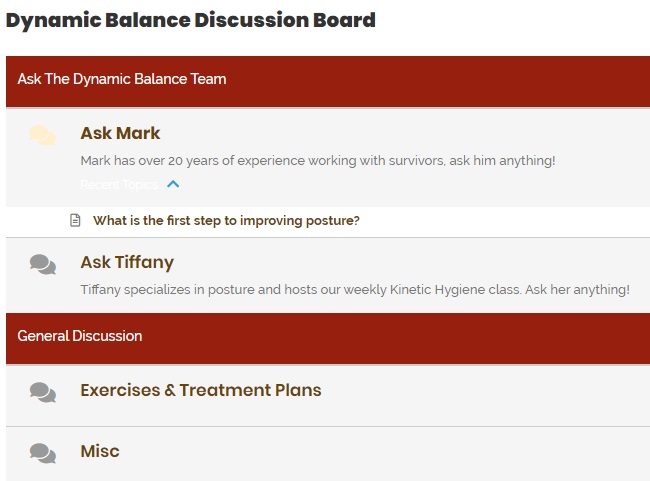Click Mark's '20 years of experience' description text
Image resolution: width=650 pixels, height=481 pixels.
tap(318, 160)
